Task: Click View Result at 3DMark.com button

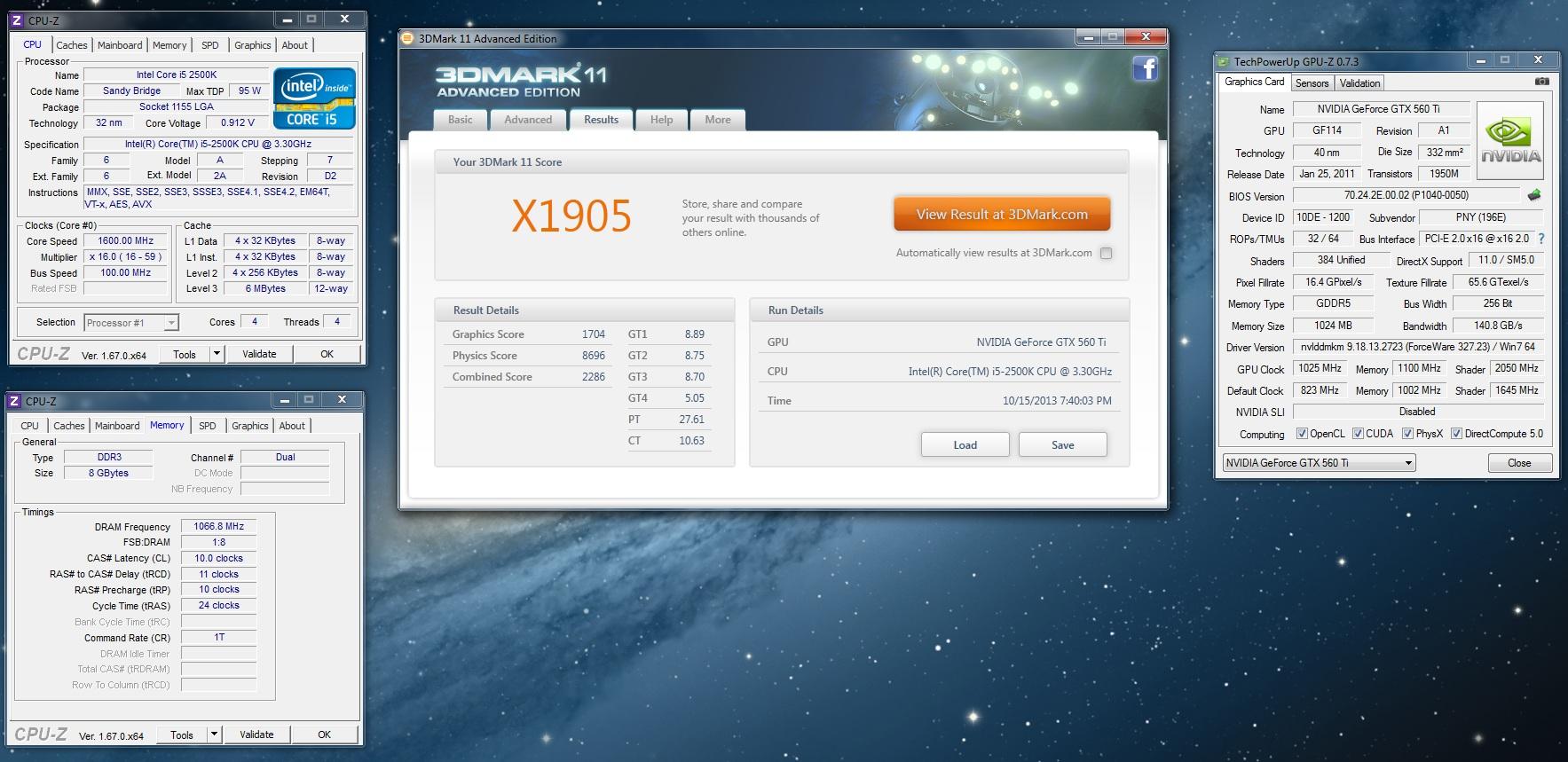Action: click(1002, 215)
